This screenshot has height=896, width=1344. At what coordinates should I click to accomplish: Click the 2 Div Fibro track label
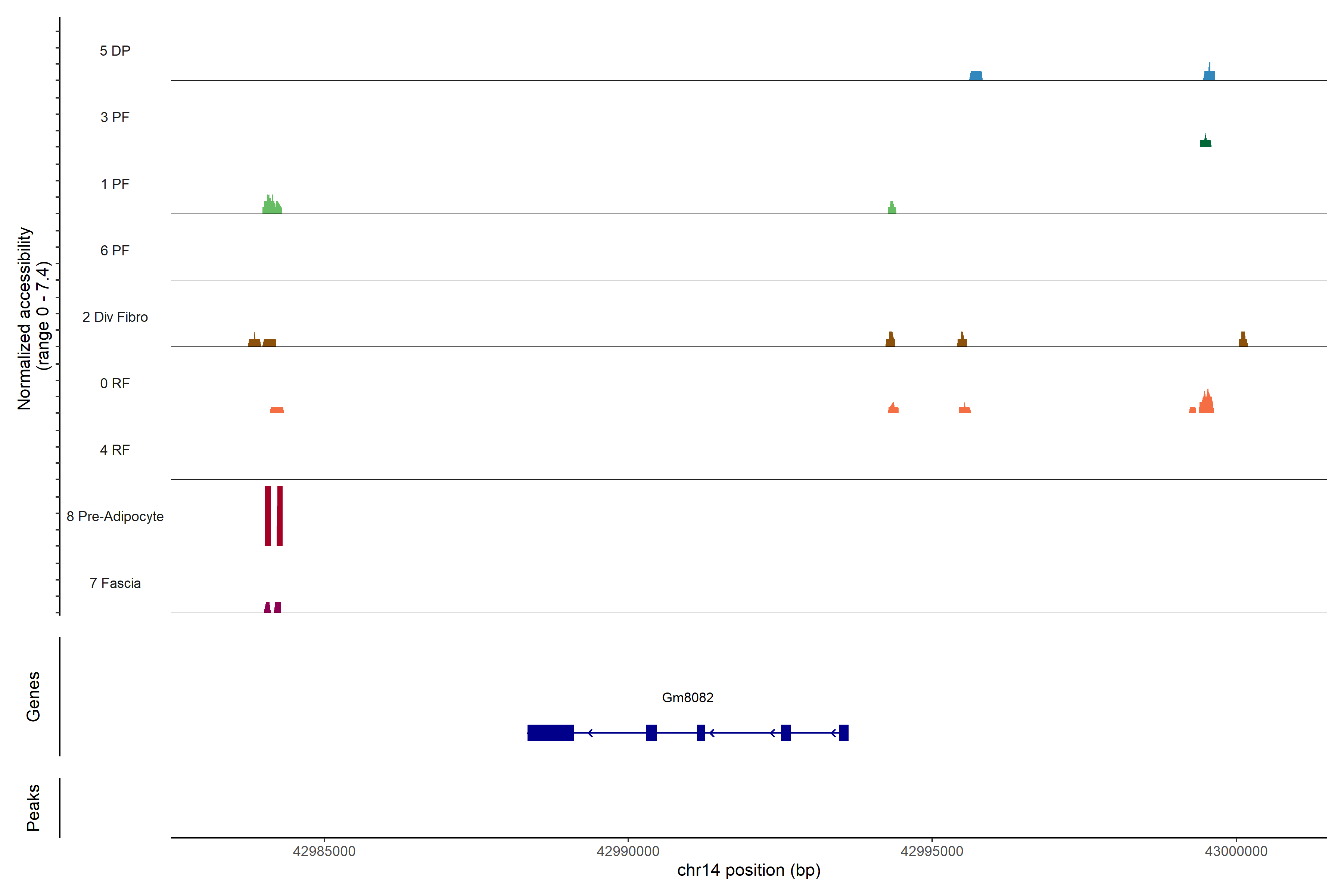(115, 317)
